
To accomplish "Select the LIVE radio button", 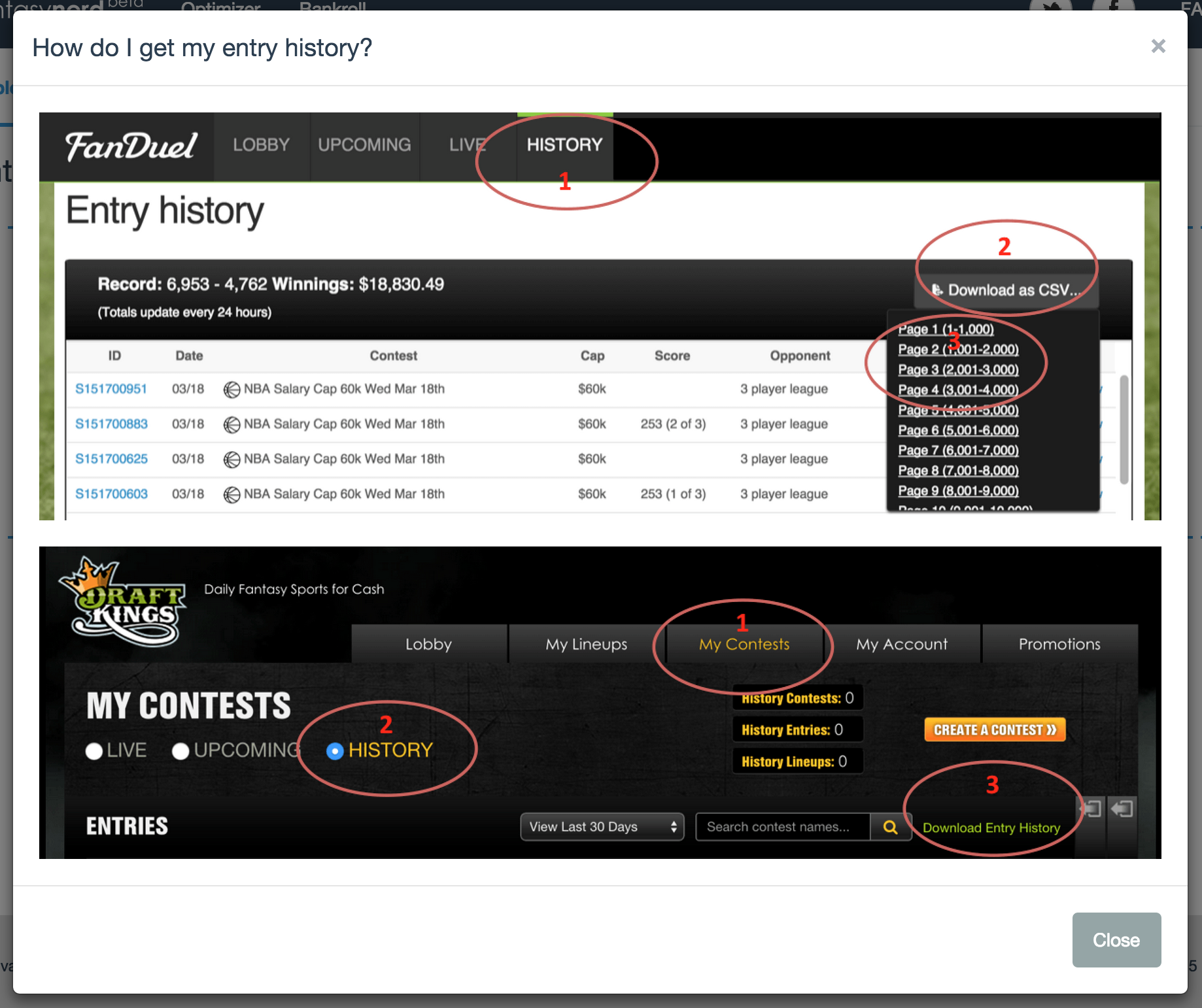I will coord(94,751).
